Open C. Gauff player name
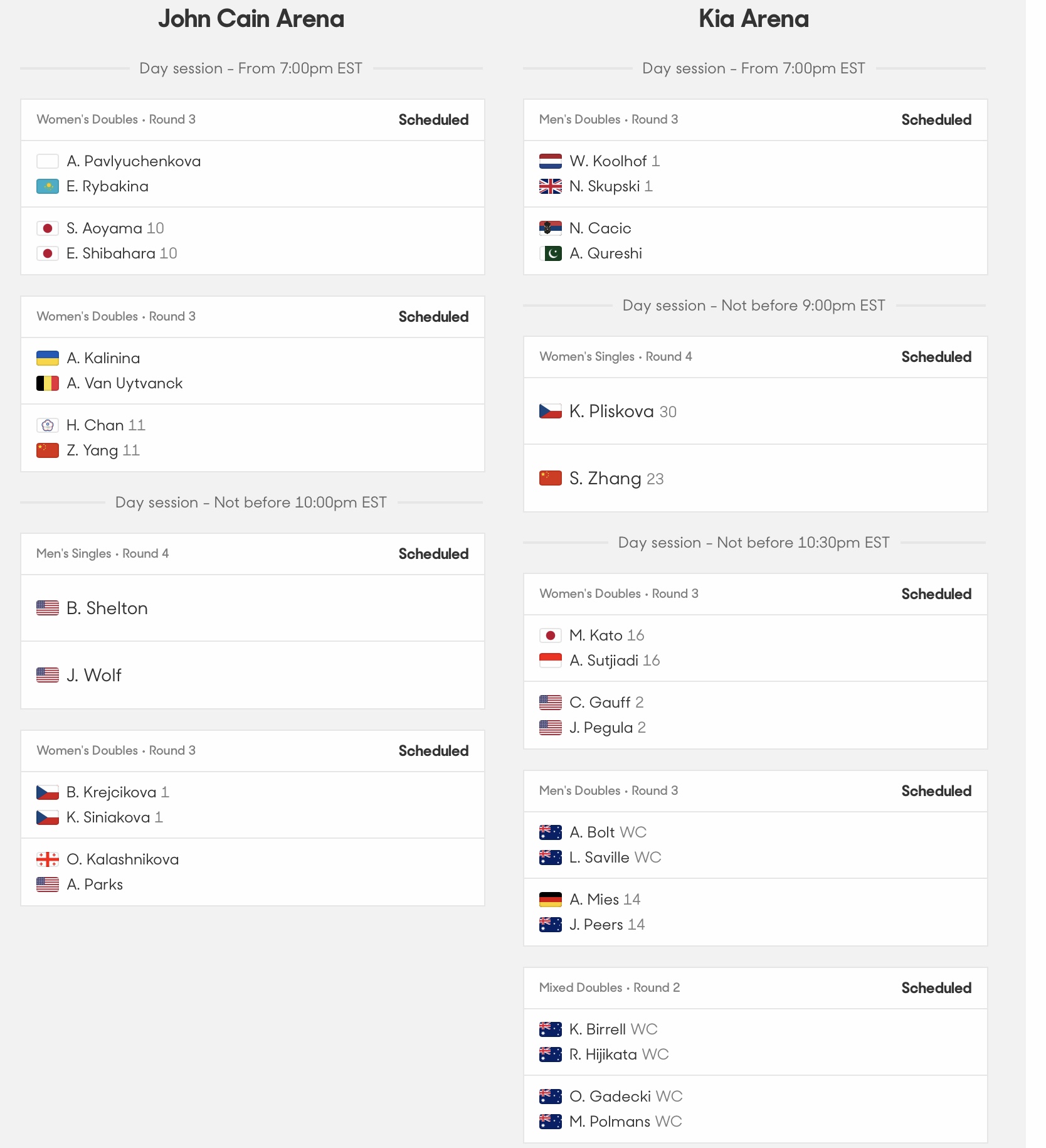Viewport: 1046px width, 1148px height. click(x=600, y=703)
